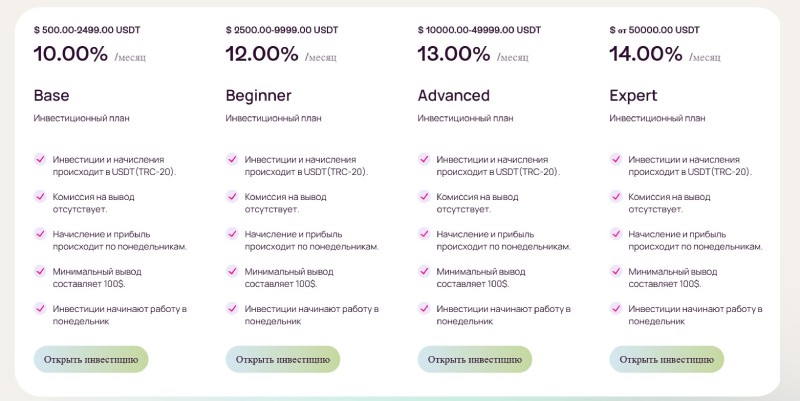Select the Beginner plan title
This screenshot has height=401, width=800.
click(x=259, y=96)
